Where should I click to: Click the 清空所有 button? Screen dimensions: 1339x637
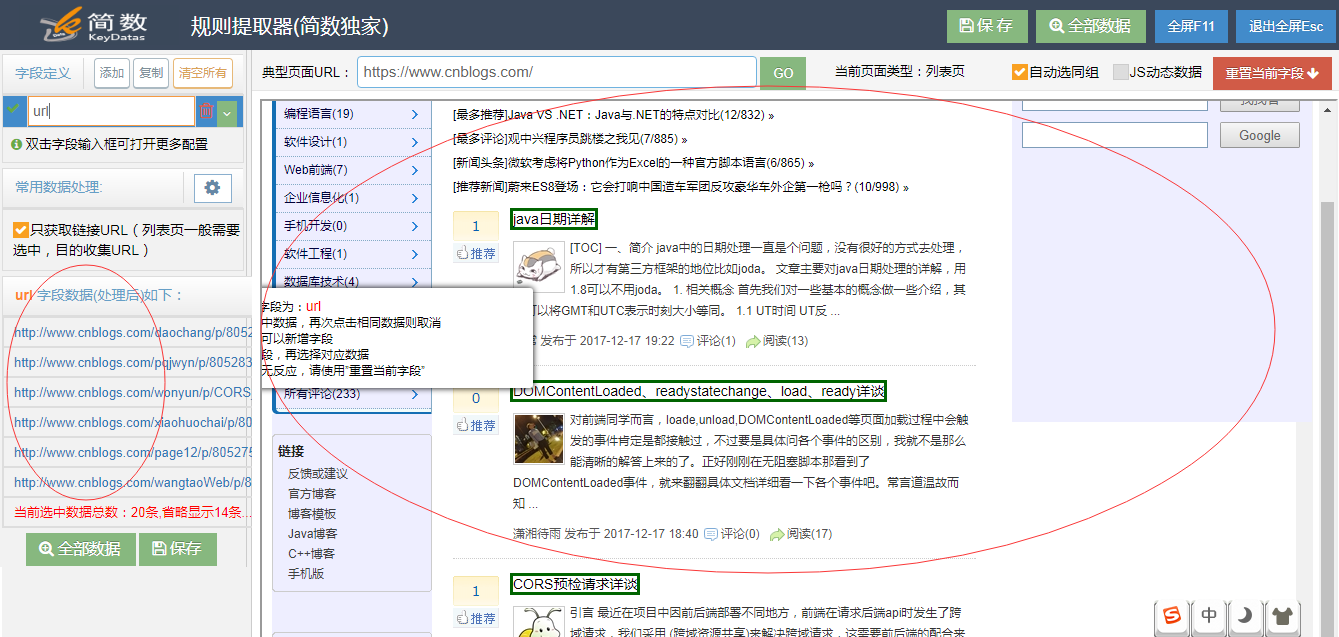202,73
